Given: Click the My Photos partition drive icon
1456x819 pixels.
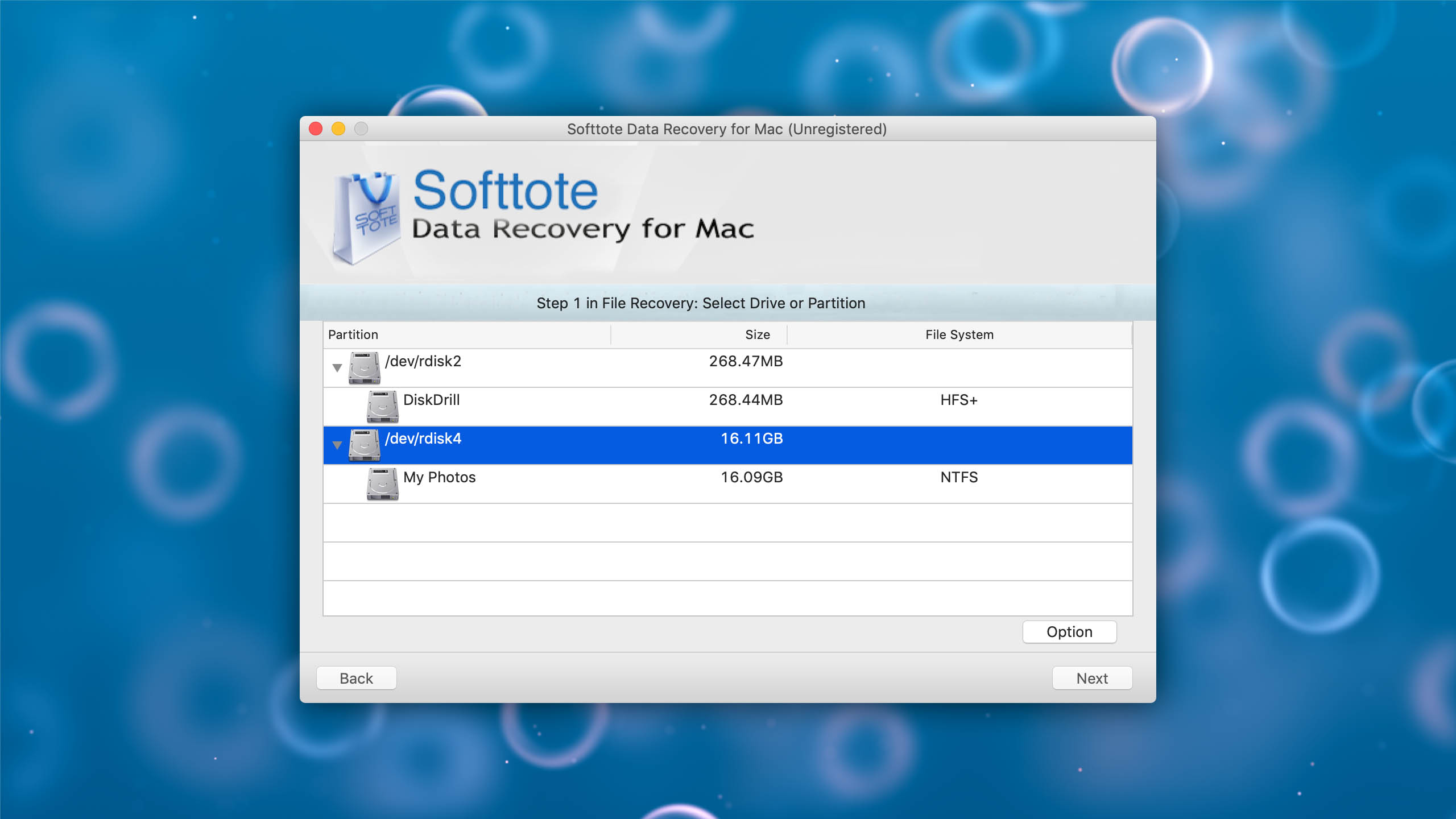Looking at the screenshot, I should point(383,484).
